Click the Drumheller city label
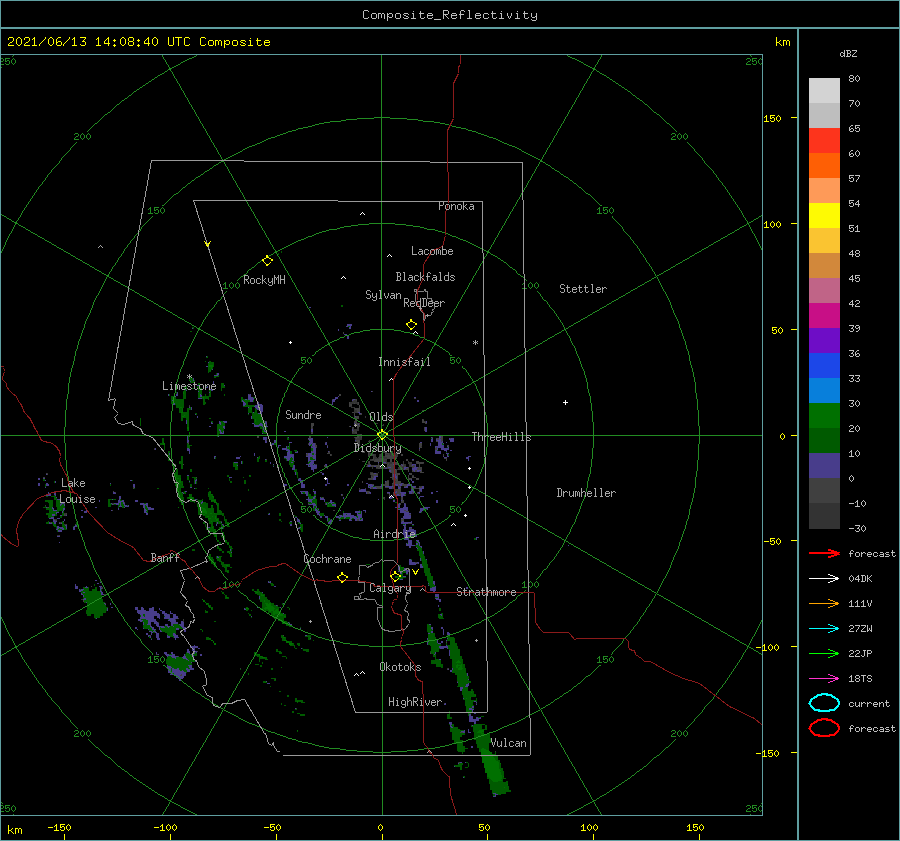900x841 pixels. [586, 493]
